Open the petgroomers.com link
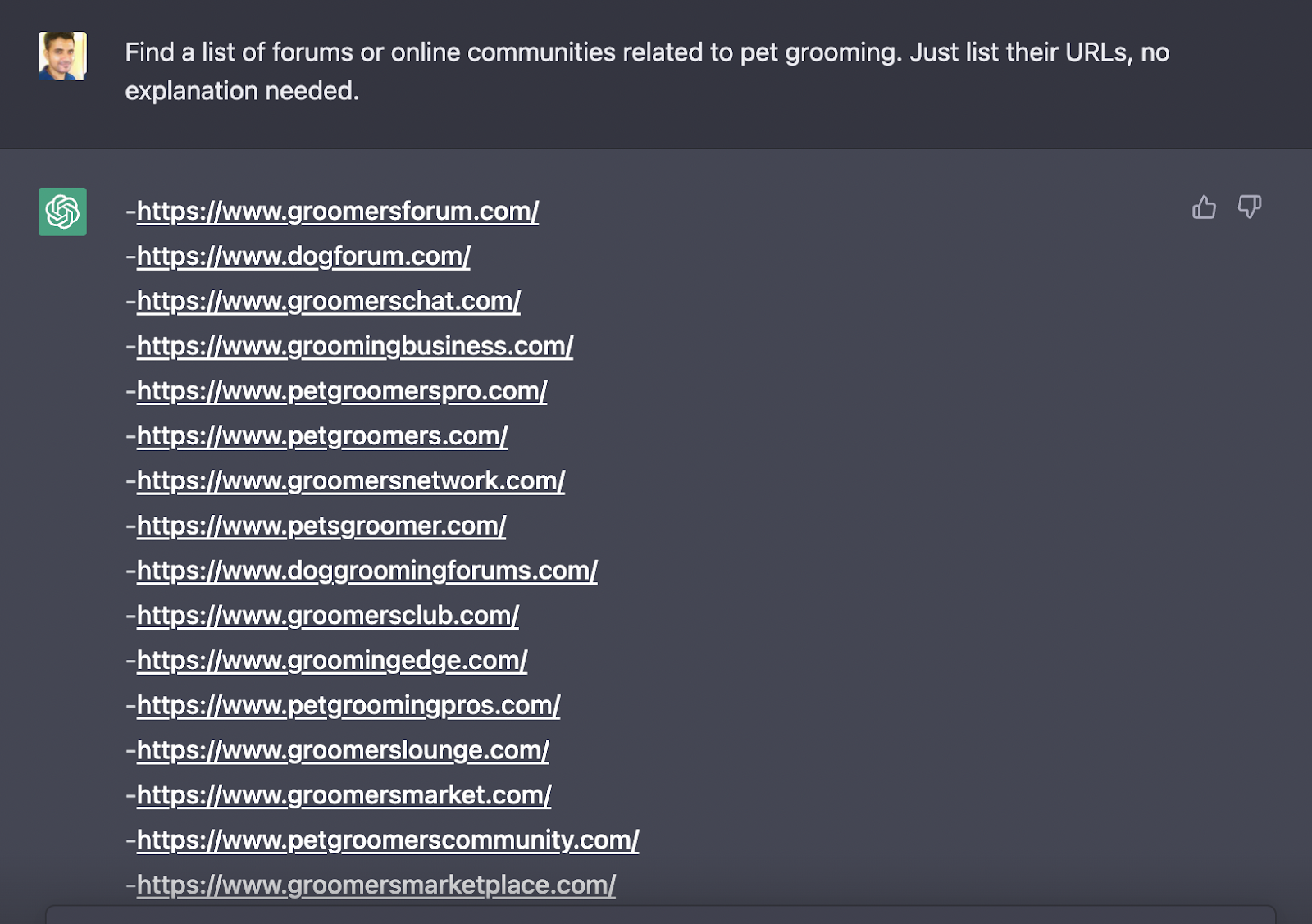 tap(321, 436)
